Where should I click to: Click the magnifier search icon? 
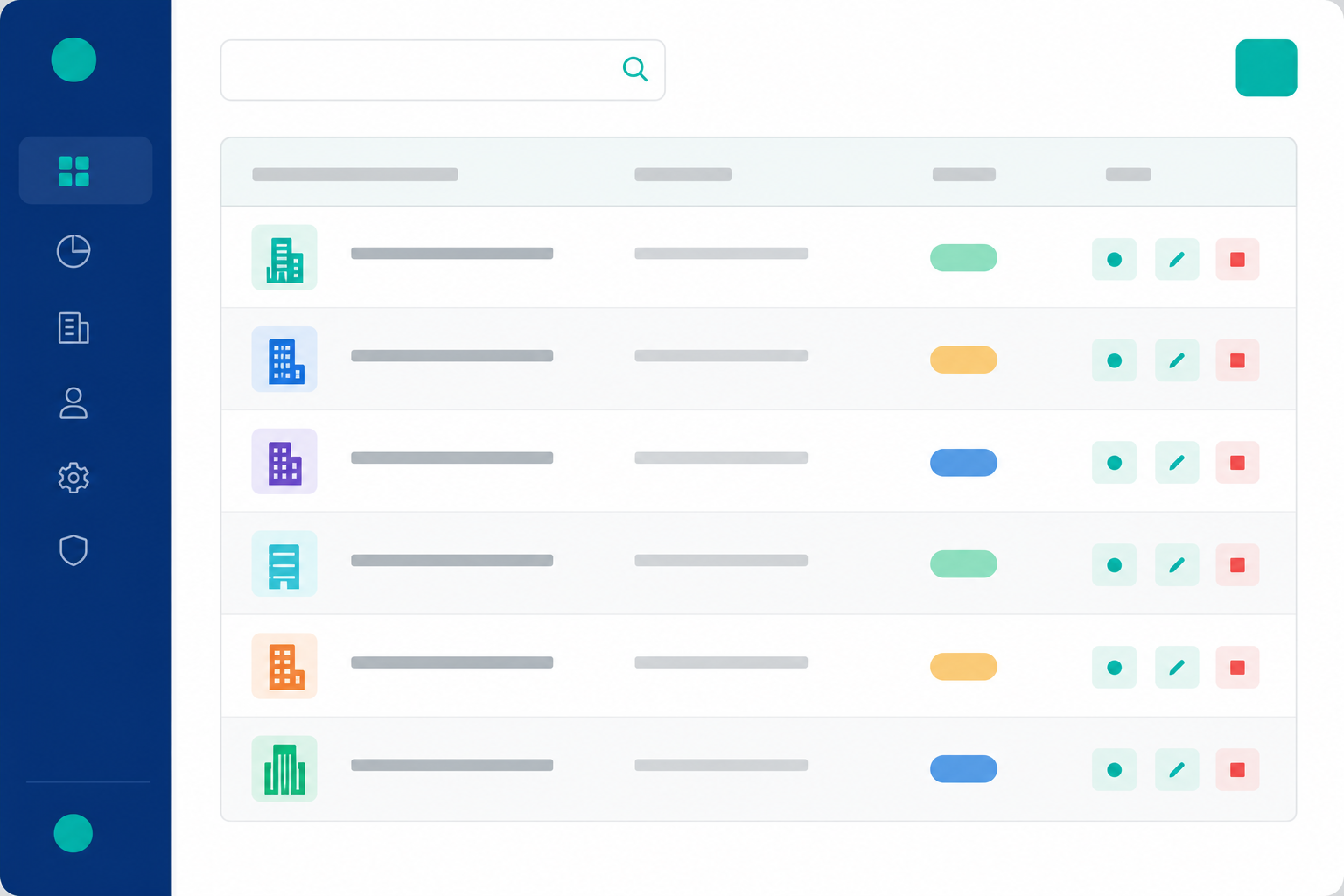coord(635,69)
